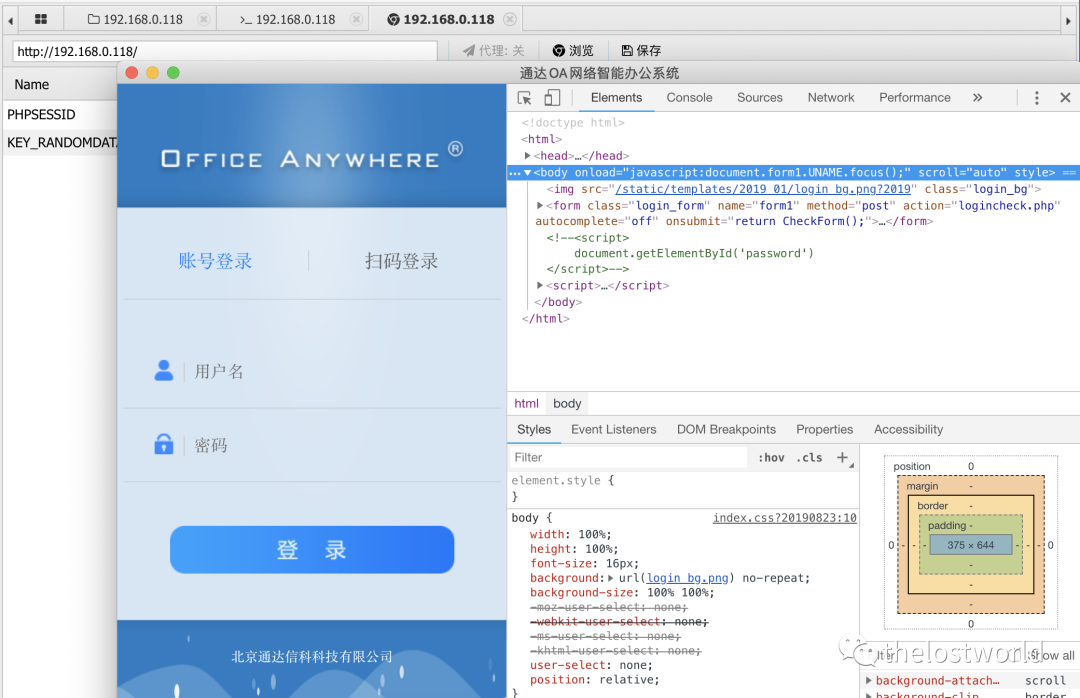
Task: Open the Sources tab in DevTools
Action: (760, 98)
